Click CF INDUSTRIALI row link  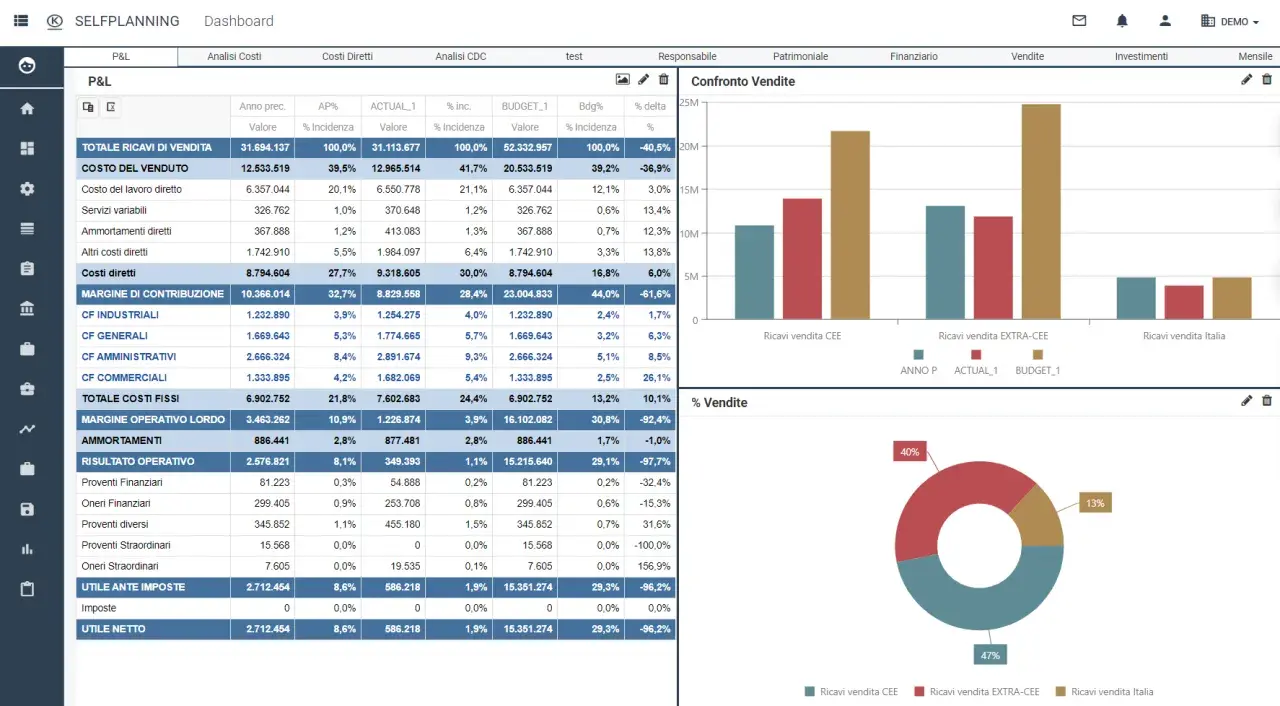click(120, 315)
